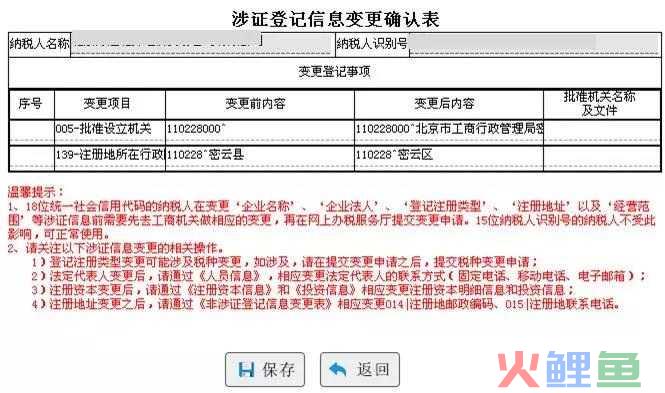Click the 序号 column header

click(x=32, y=104)
